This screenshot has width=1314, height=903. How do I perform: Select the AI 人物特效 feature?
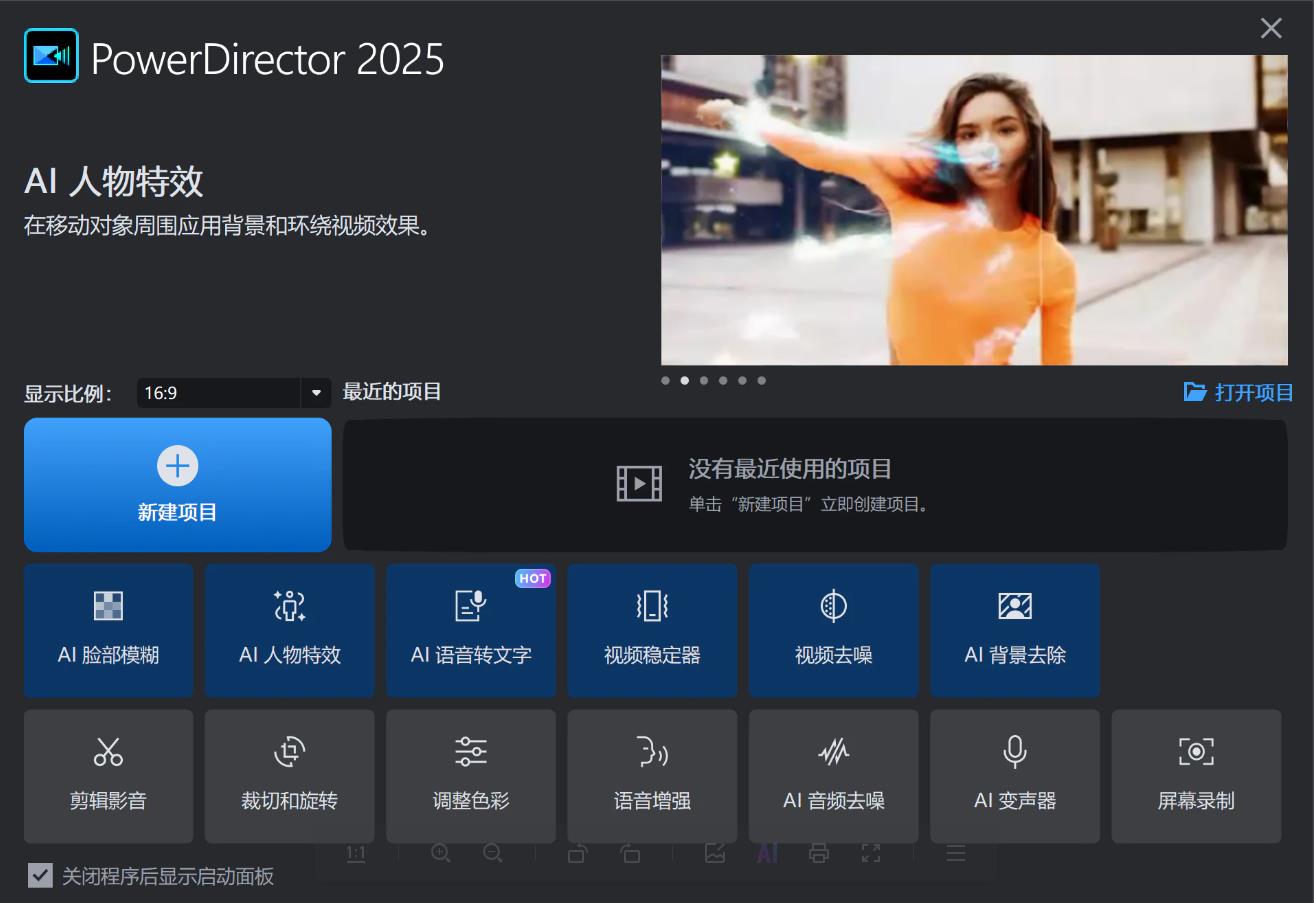coord(289,630)
